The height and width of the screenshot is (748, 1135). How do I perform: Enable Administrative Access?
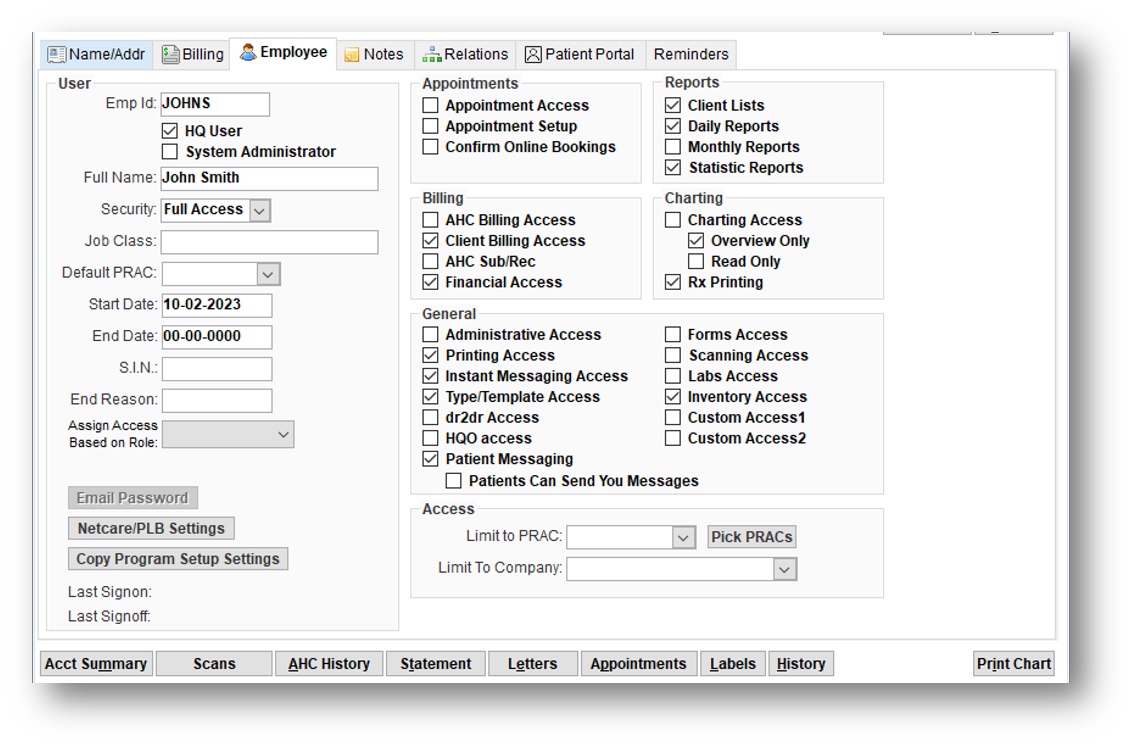[431, 335]
